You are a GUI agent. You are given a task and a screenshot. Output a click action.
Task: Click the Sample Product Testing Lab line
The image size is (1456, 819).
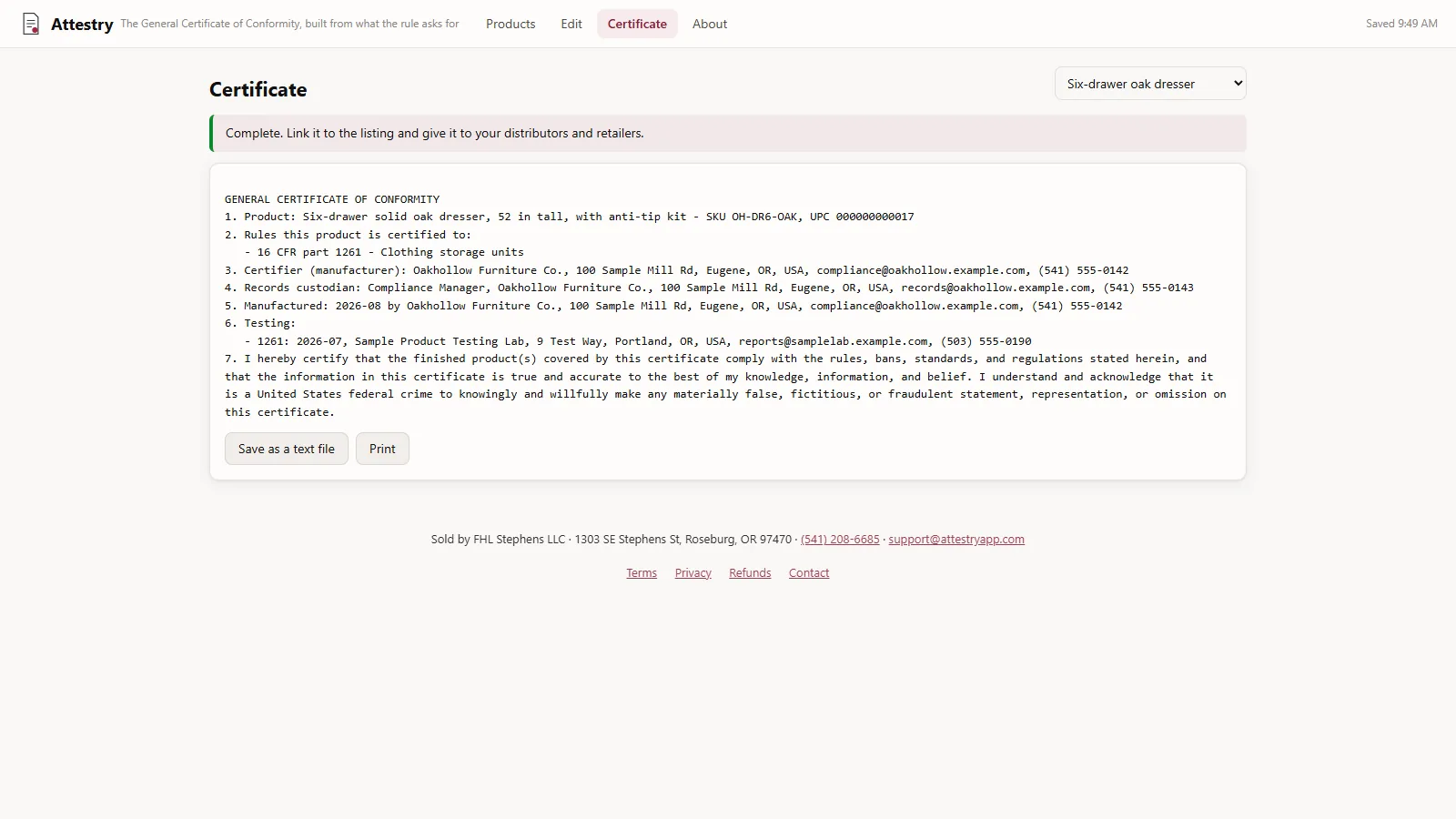638,341
